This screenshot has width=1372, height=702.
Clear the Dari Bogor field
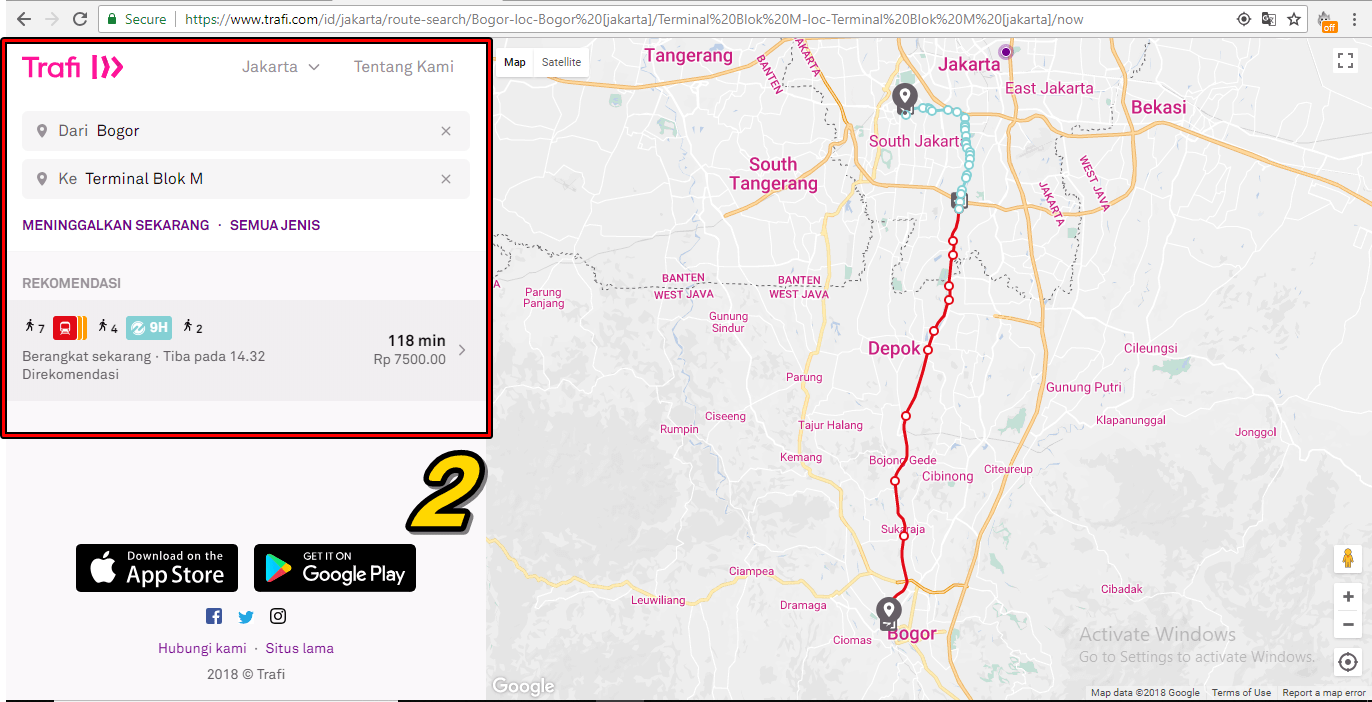point(446,131)
